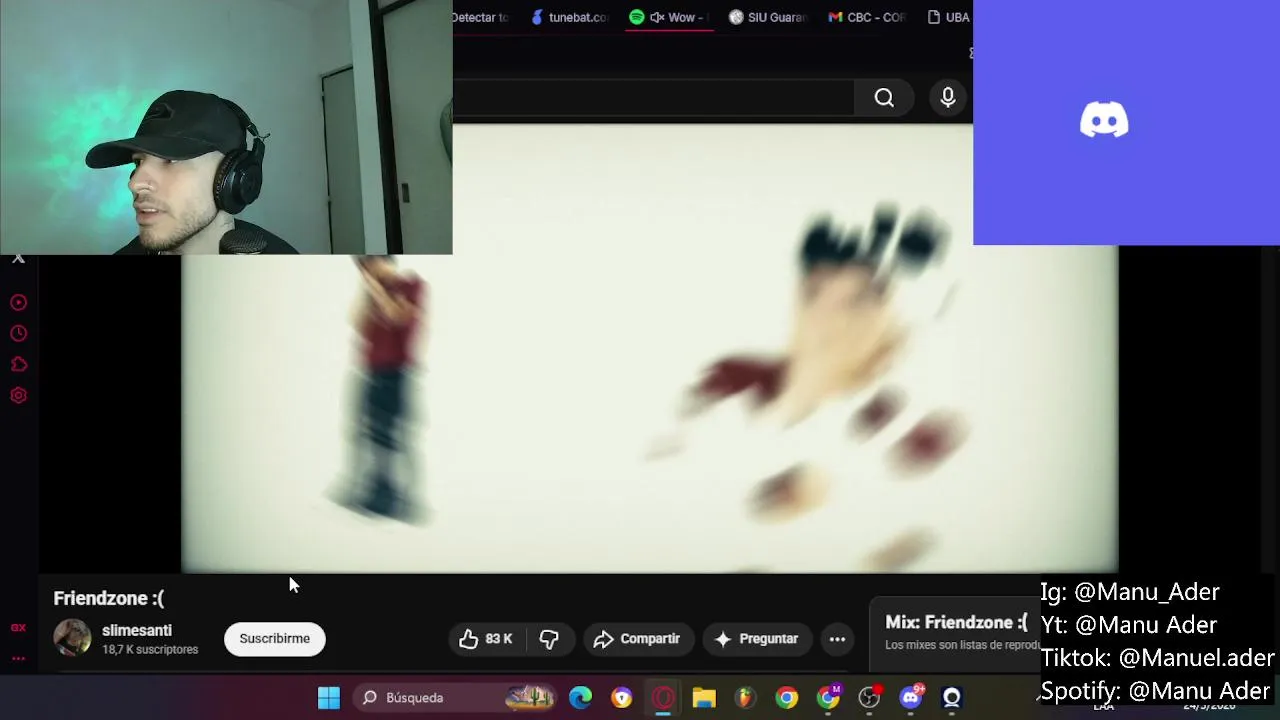The width and height of the screenshot is (1280, 720).
Task: Like the video with 83 K likes
Action: [486, 639]
